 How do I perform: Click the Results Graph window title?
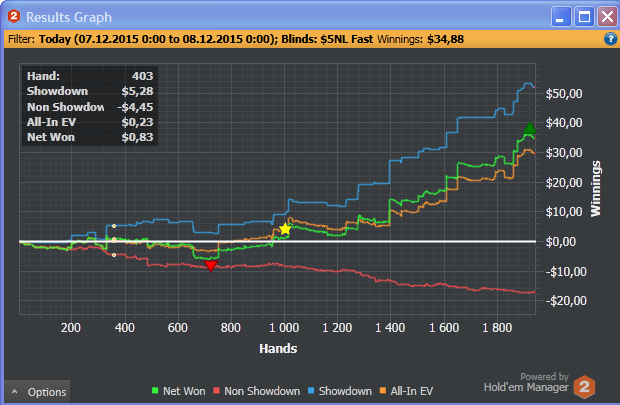tap(69, 17)
